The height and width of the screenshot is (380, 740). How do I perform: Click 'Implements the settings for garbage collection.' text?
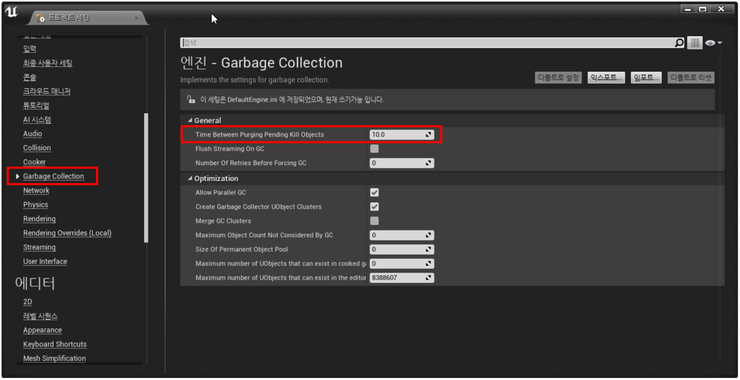[254, 80]
